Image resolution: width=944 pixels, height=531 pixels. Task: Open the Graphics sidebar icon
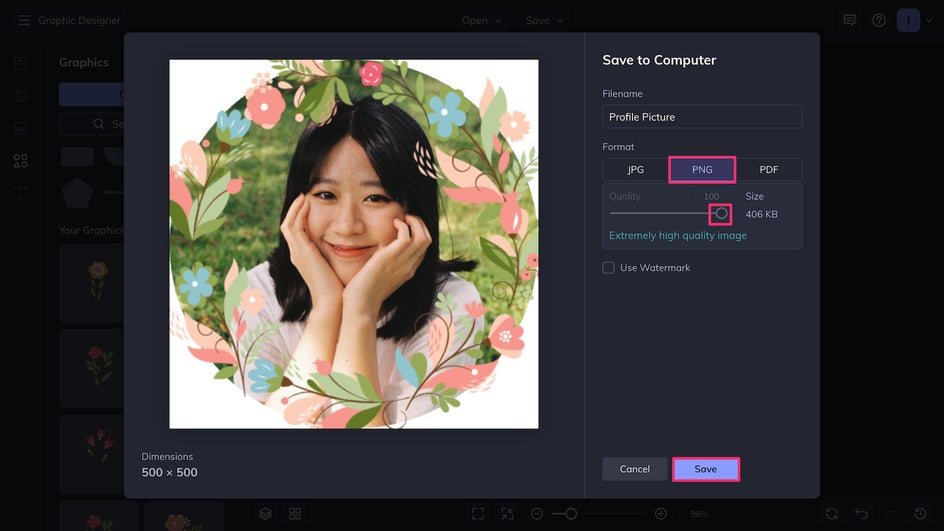click(20, 160)
